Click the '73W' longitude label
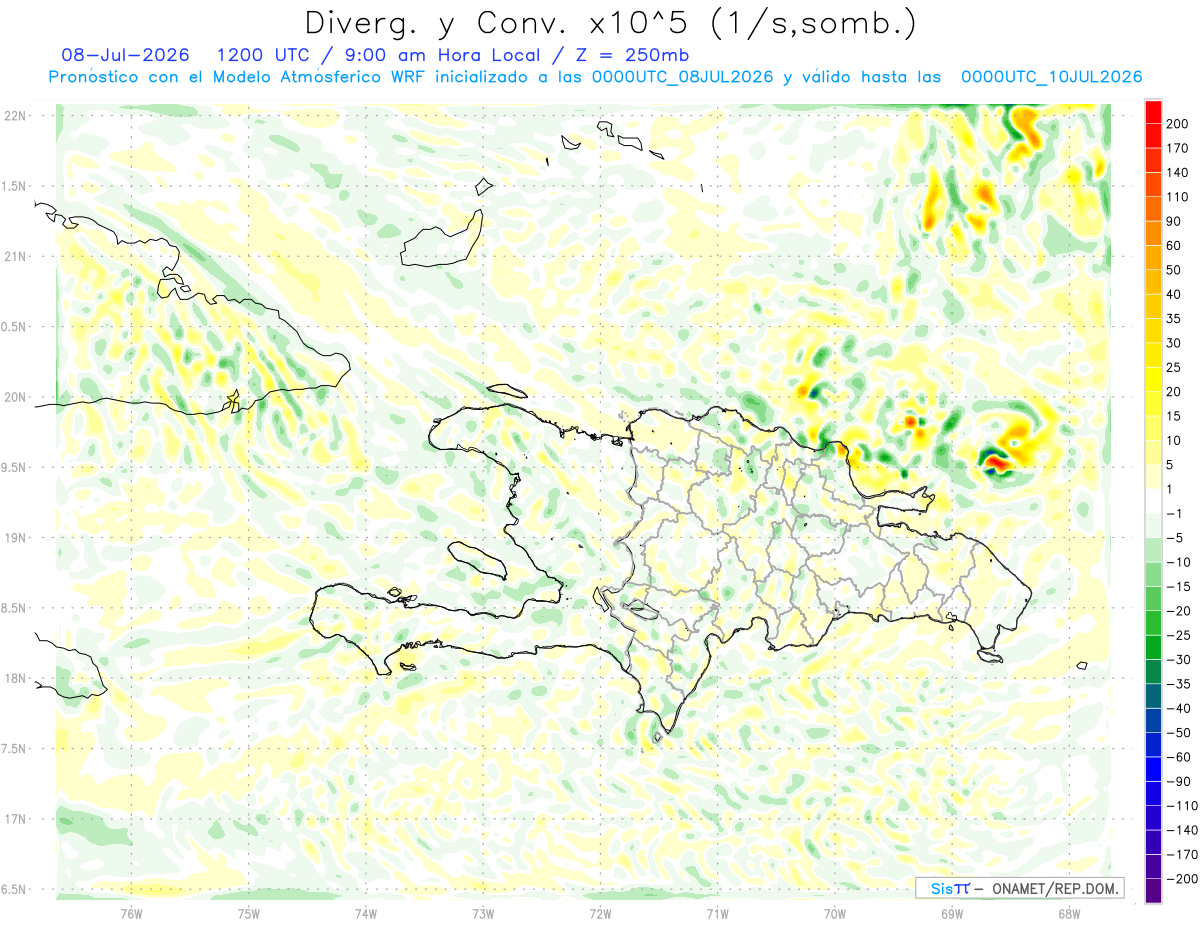 pos(483,913)
